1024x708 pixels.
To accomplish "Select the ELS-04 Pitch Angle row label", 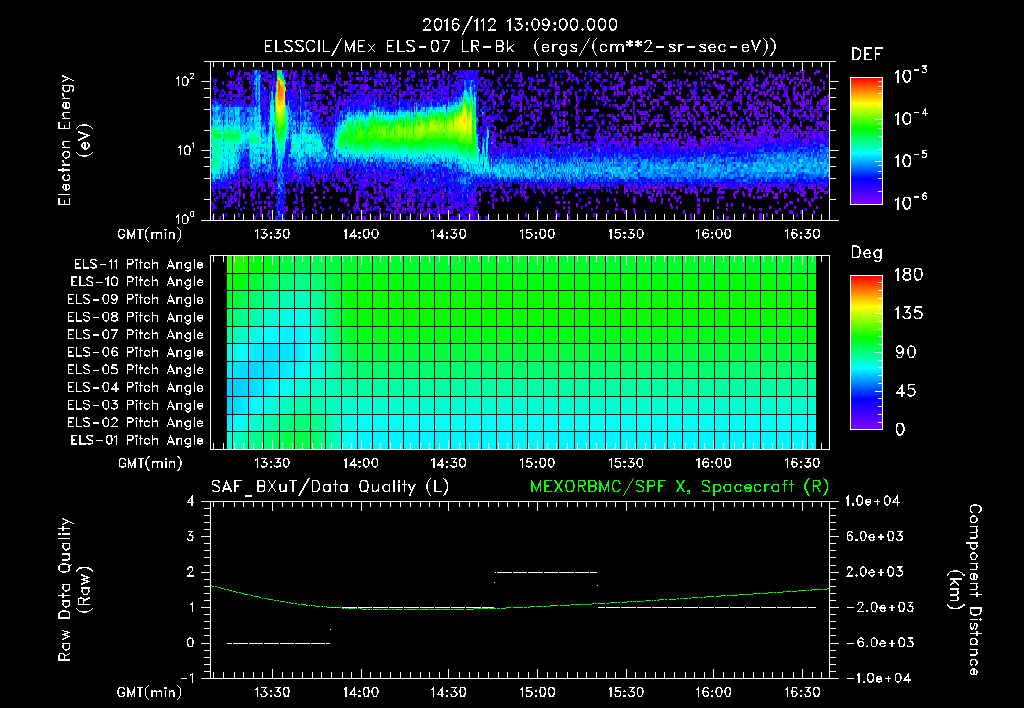I will click(x=136, y=387).
